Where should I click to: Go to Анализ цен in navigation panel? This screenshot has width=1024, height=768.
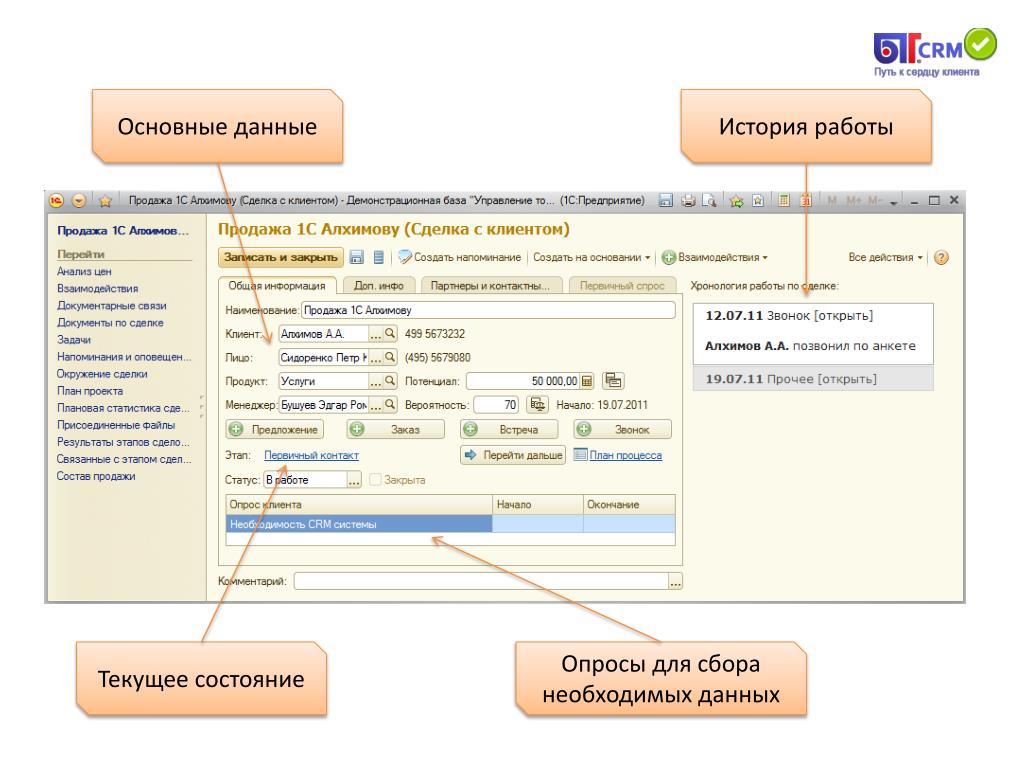click(x=84, y=271)
